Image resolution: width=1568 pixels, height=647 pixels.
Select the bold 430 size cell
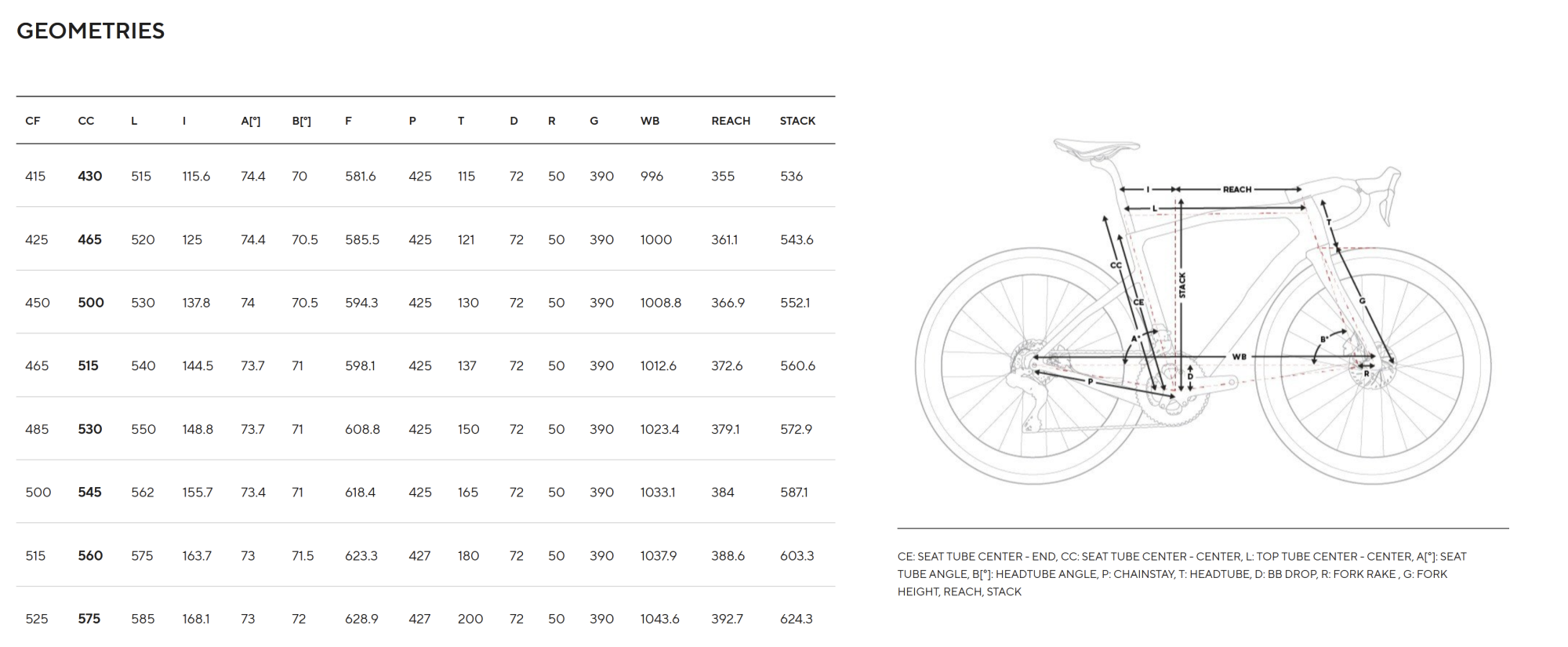click(x=89, y=176)
